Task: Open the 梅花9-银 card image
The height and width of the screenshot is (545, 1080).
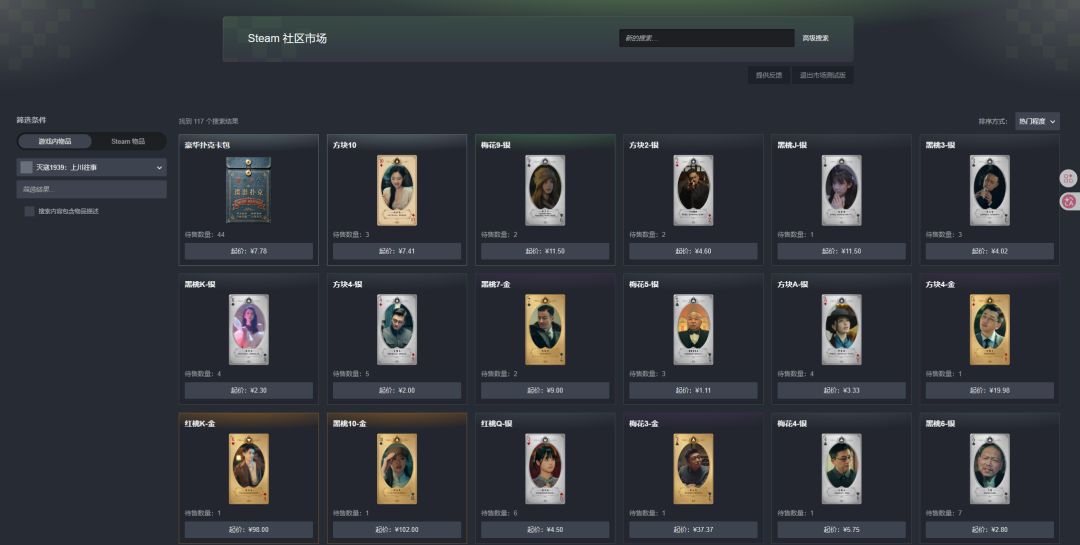Action: [x=545, y=190]
